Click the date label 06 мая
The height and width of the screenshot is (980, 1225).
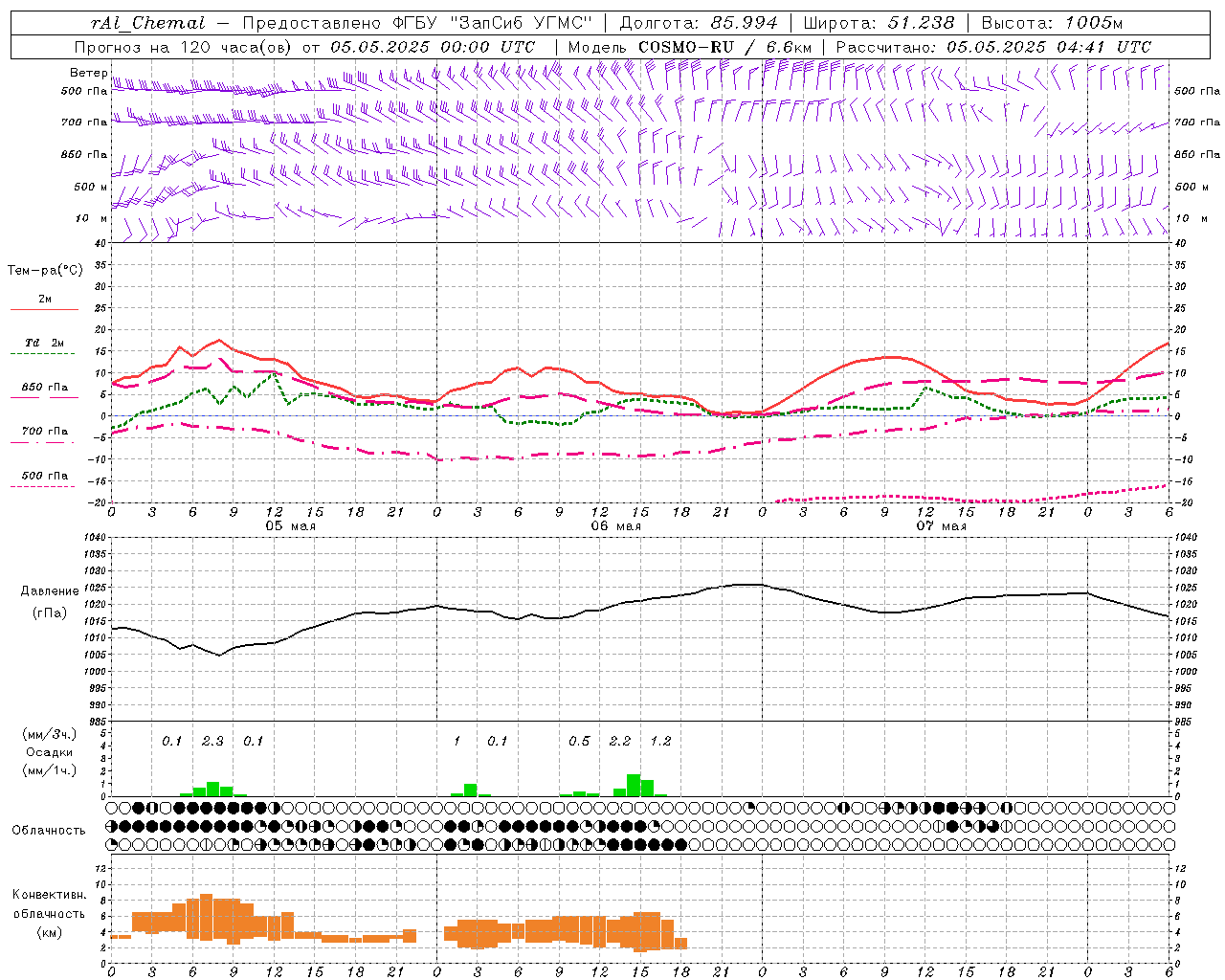[615, 526]
